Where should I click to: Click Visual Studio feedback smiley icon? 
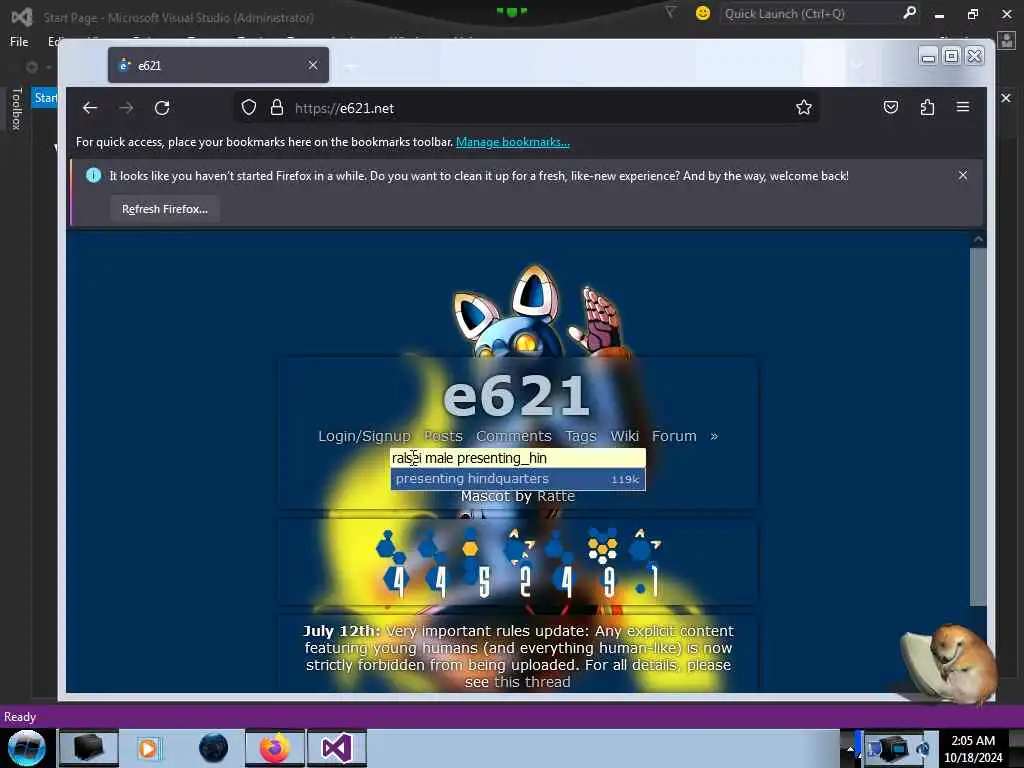click(703, 13)
